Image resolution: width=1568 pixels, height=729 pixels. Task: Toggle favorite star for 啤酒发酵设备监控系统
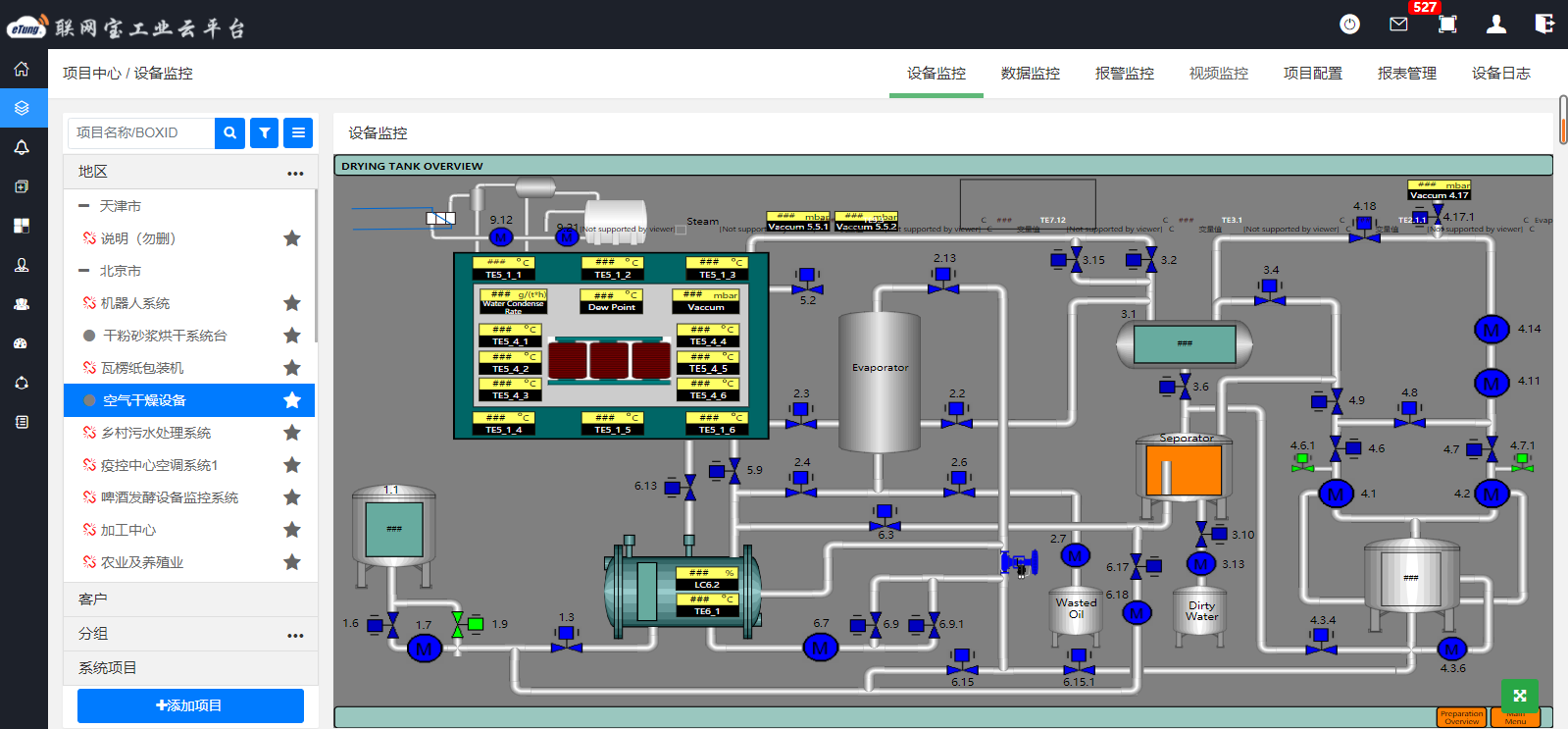pos(292,497)
